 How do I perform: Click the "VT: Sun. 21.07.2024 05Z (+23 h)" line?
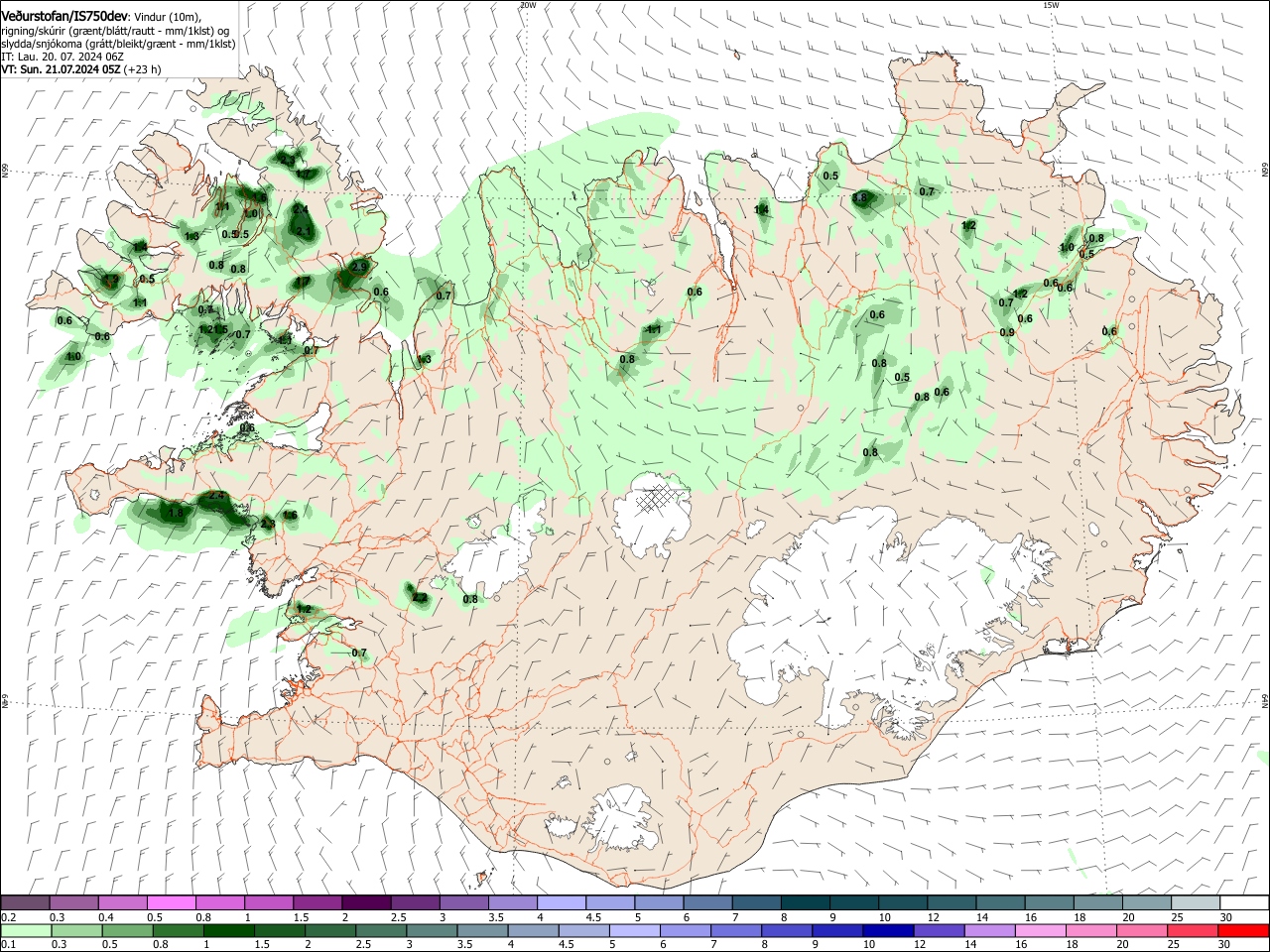[81, 69]
